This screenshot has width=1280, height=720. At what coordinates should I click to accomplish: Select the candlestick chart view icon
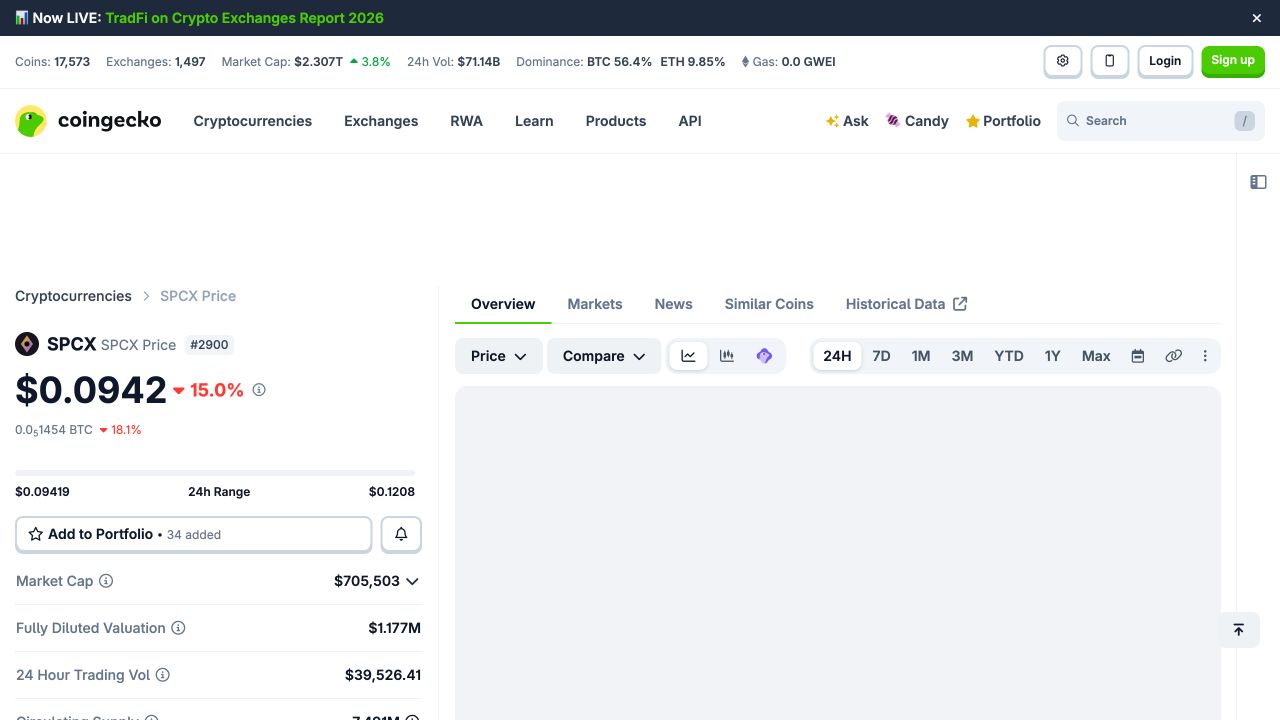[x=727, y=356]
